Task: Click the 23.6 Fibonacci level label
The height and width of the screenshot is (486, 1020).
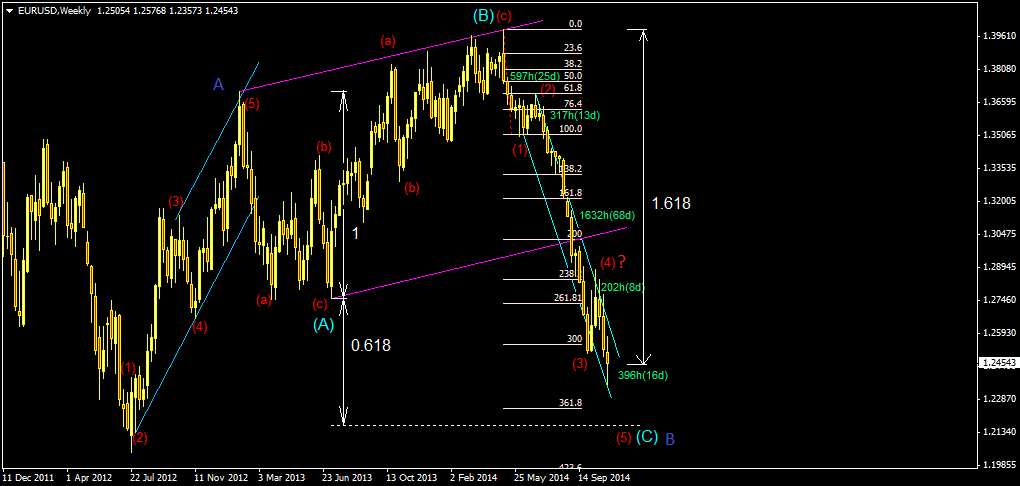Action: (x=572, y=48)
